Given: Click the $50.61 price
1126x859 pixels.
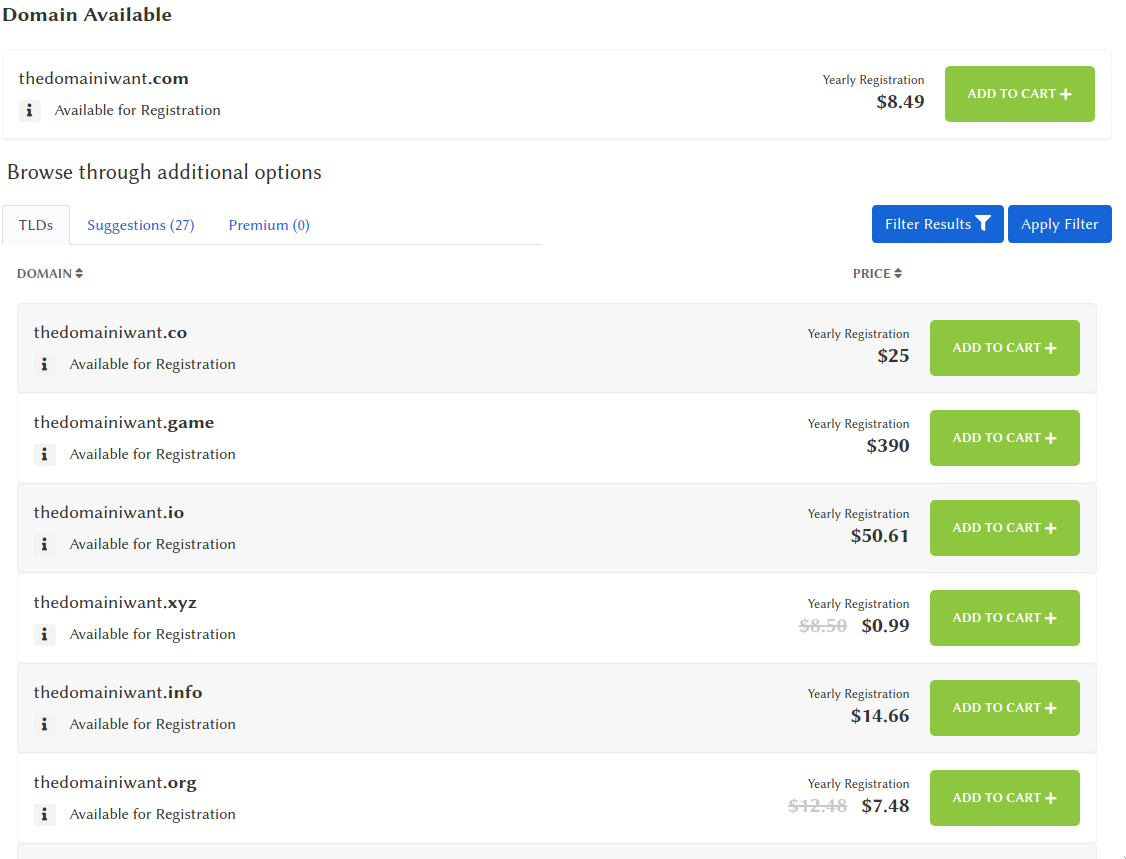Looking at the screenshot, I should 880,536.
